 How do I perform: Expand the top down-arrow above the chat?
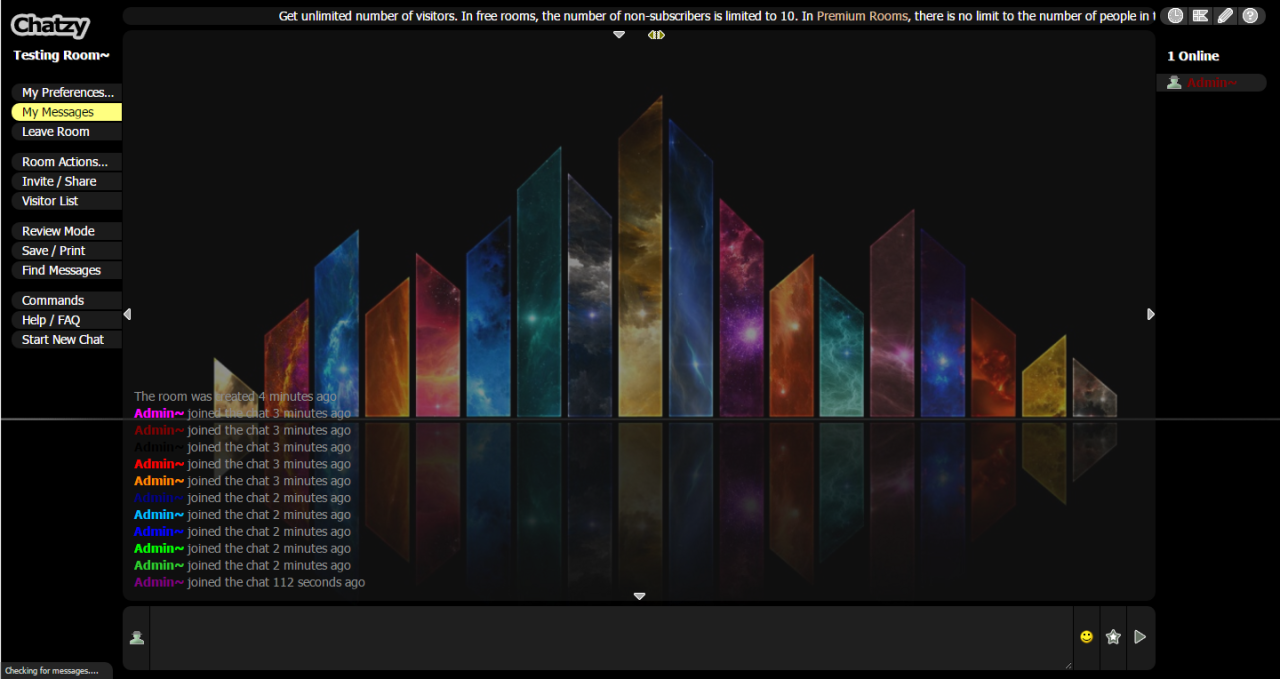619,35
